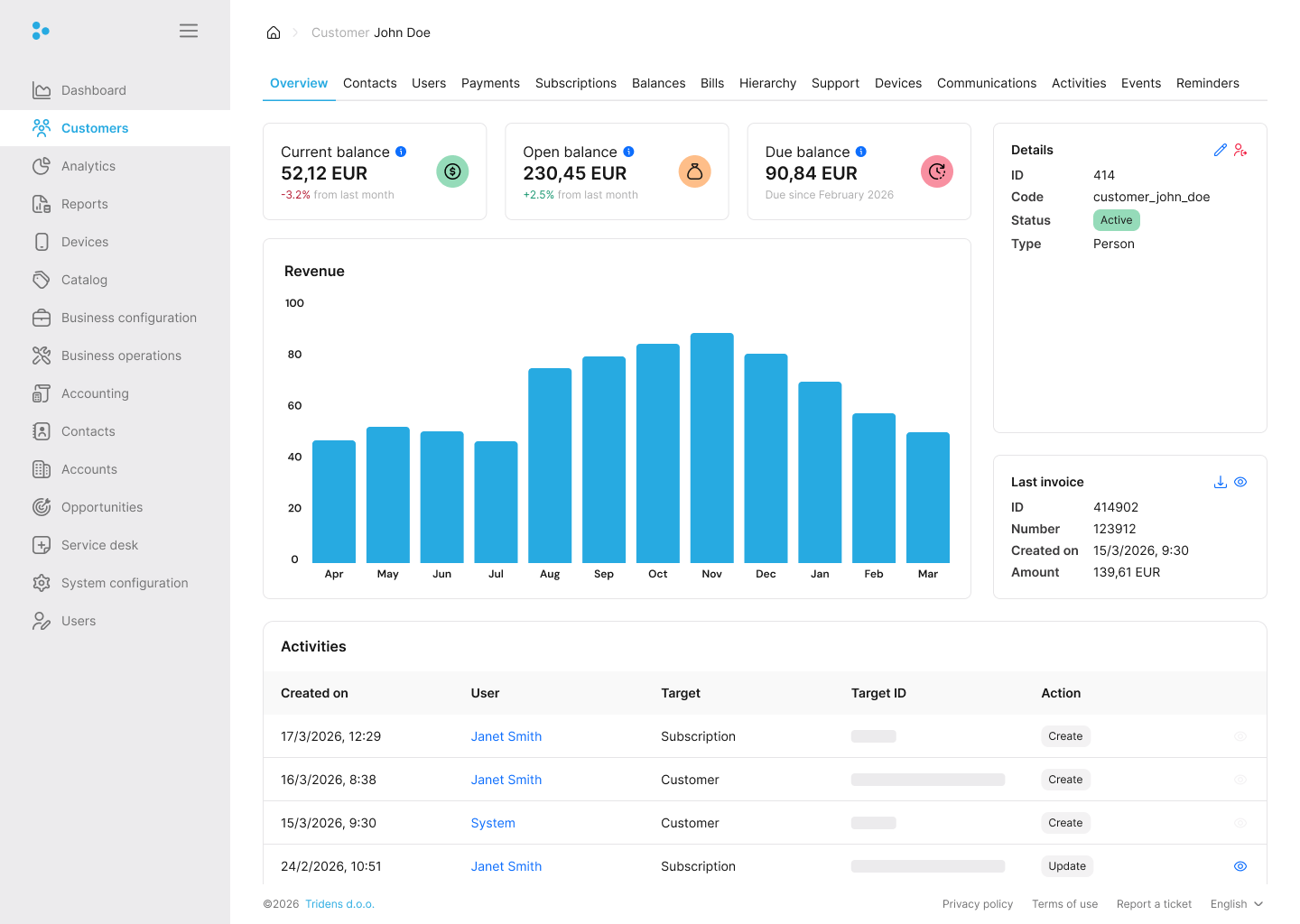Click the home breadcrumb icon
The width and height of the screenshot is (1300, 924).
coord(274,32)
